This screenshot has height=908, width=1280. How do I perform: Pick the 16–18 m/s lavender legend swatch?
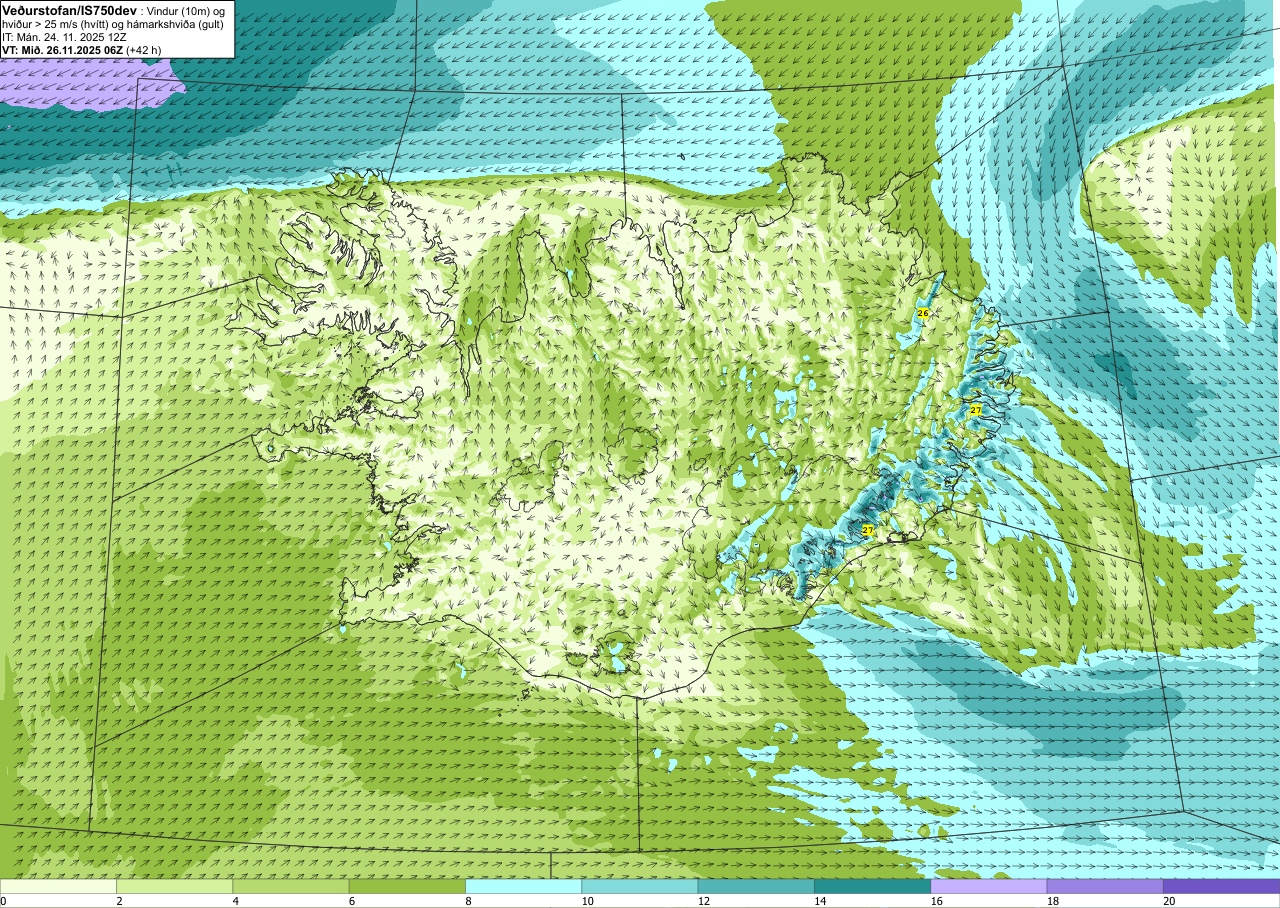tap(988, 886)
